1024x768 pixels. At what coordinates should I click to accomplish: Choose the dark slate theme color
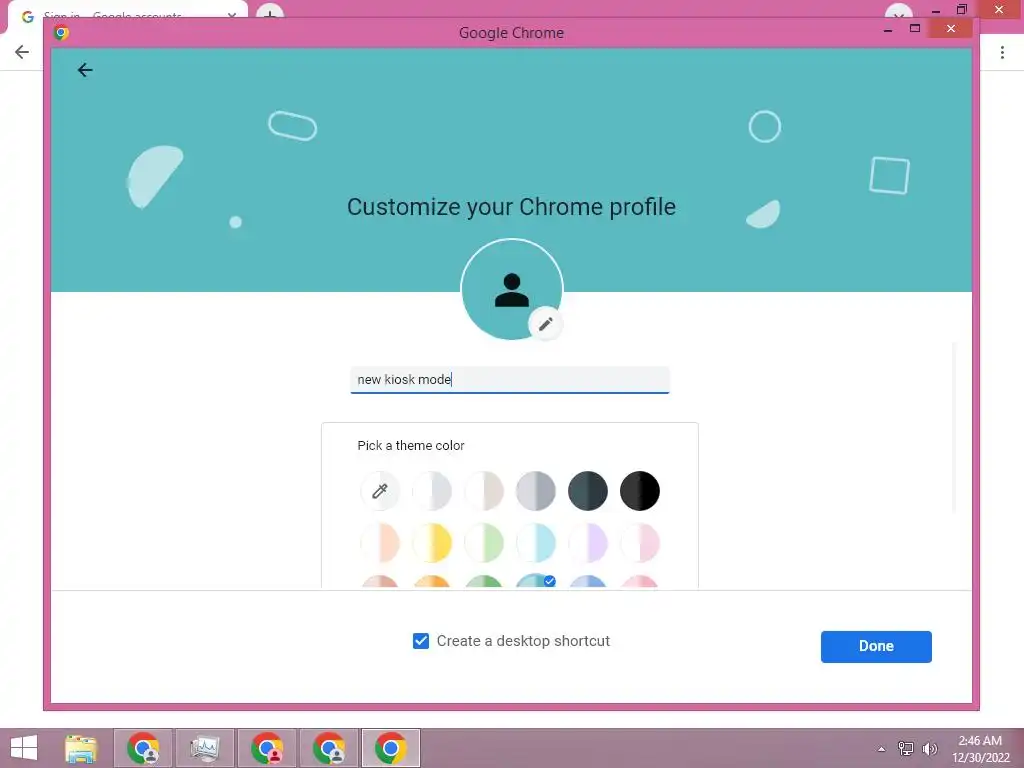point(588,490)
